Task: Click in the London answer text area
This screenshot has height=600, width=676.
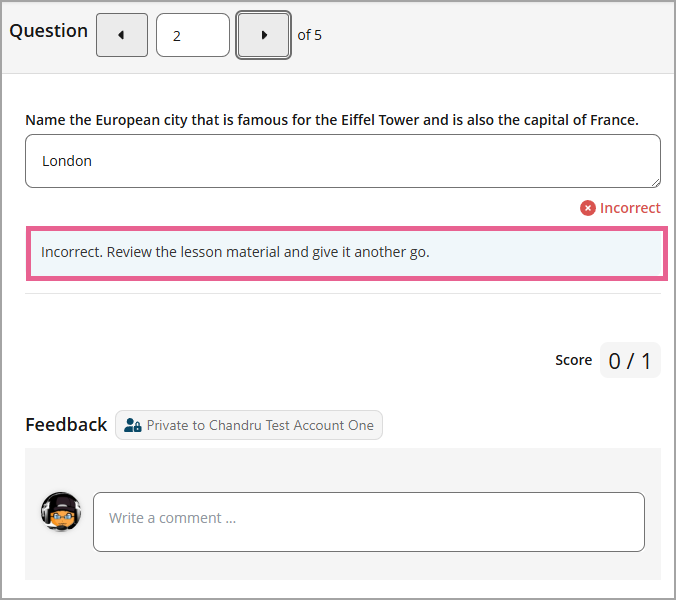Action: (342, 161)
